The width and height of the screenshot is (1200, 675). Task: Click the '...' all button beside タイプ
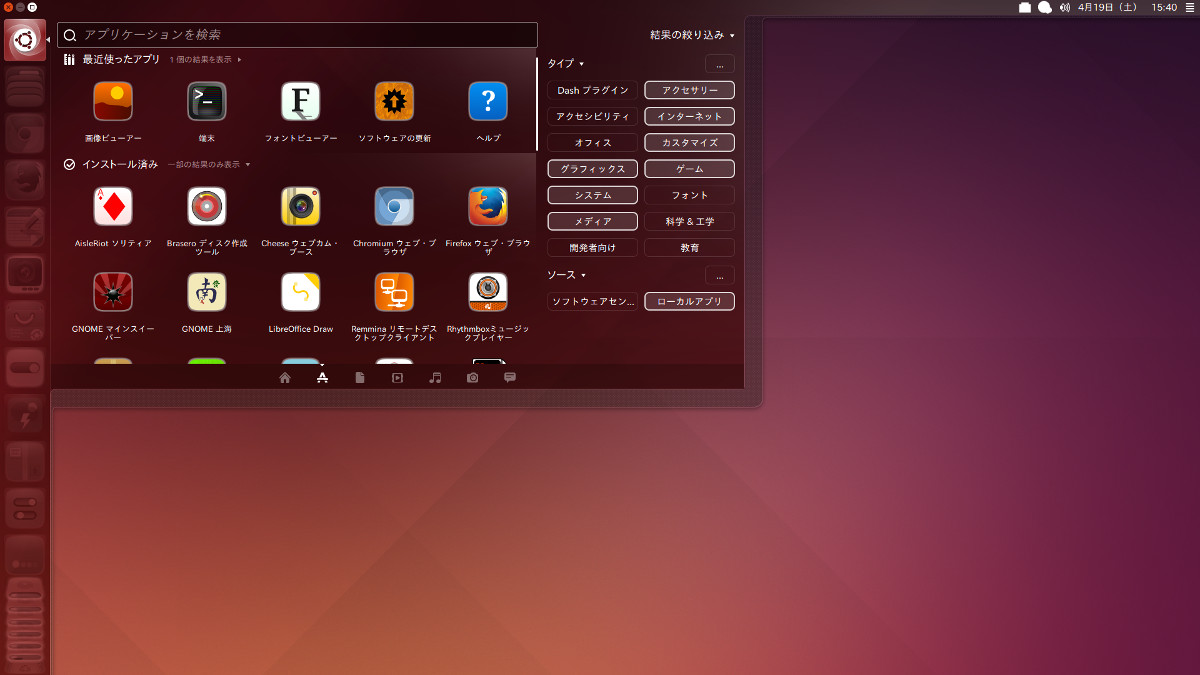click(x=720, y=64)
